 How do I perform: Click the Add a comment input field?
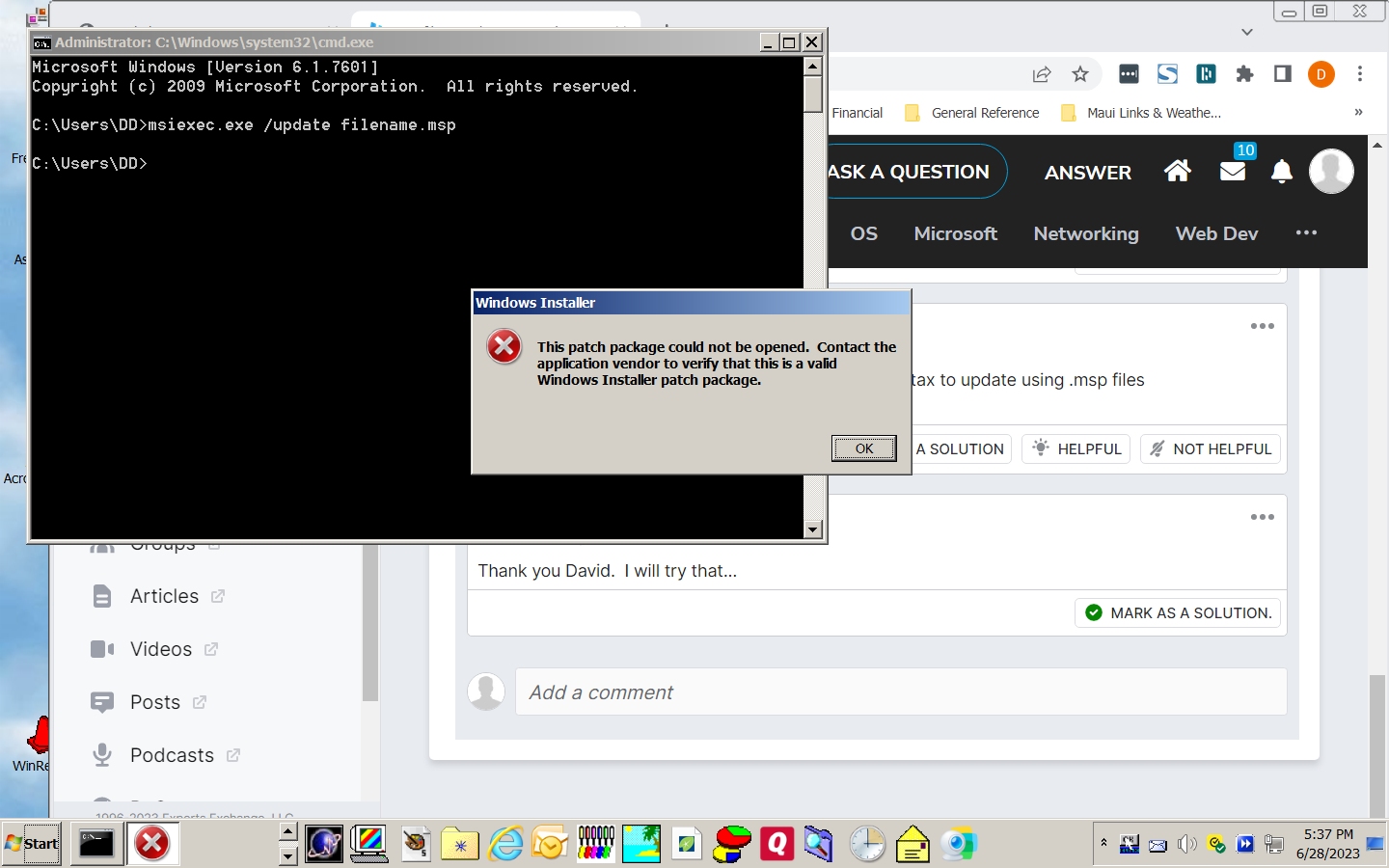coord(901,692)
